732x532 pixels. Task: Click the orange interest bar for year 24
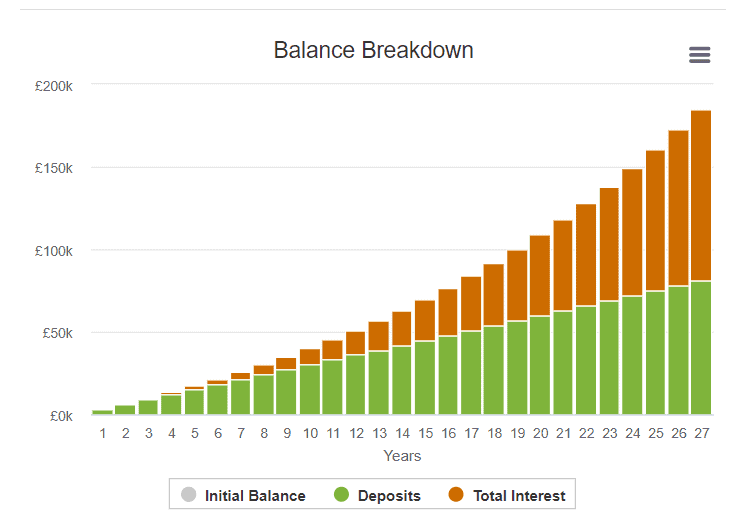(x=632, y=232)
